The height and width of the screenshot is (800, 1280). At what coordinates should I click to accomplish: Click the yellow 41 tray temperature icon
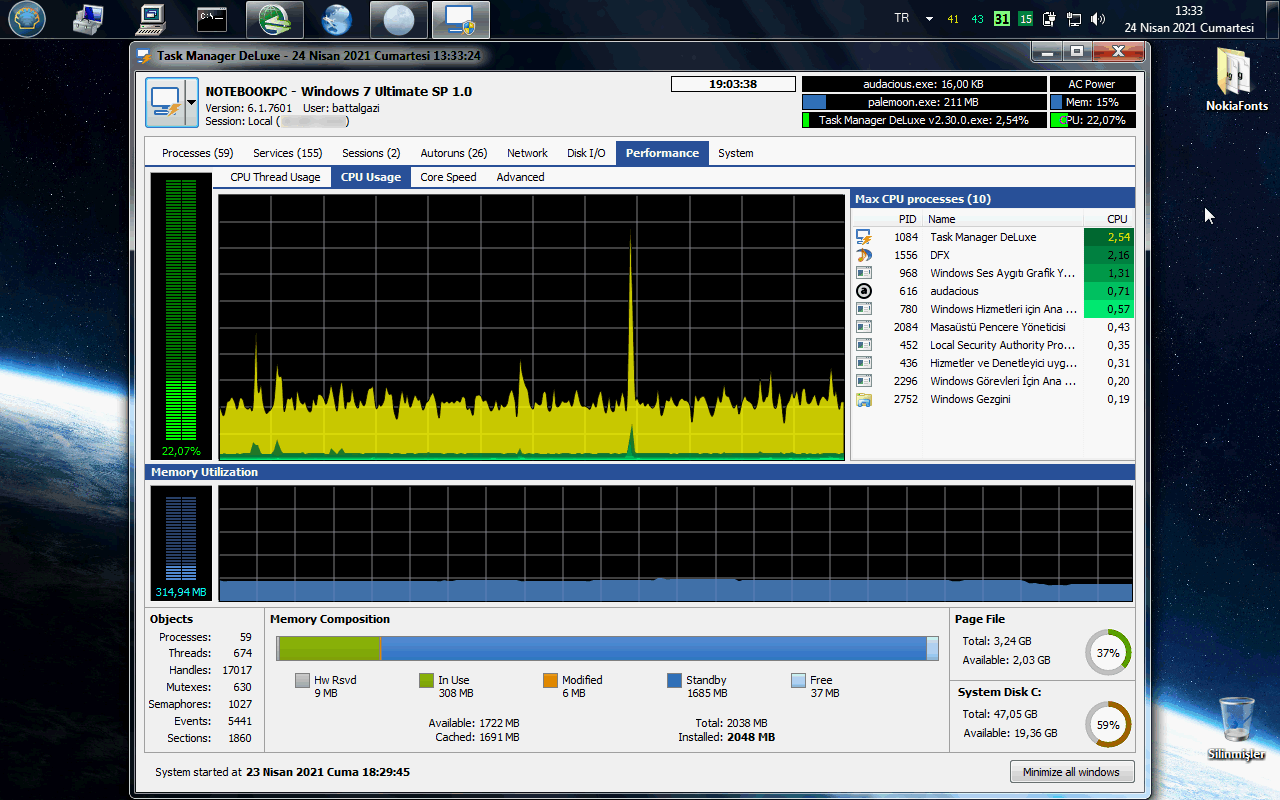tap(953, 19)
